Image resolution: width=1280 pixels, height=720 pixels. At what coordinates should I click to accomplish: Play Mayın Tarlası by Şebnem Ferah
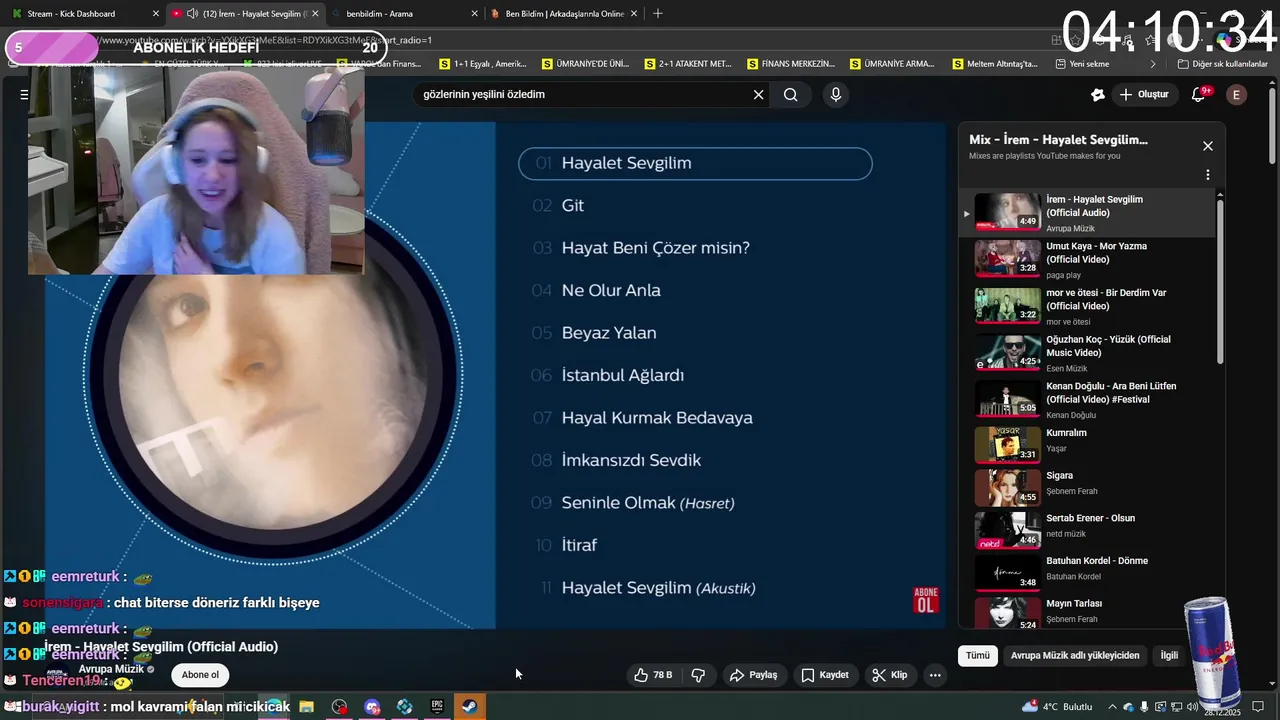click(1088, 612)
